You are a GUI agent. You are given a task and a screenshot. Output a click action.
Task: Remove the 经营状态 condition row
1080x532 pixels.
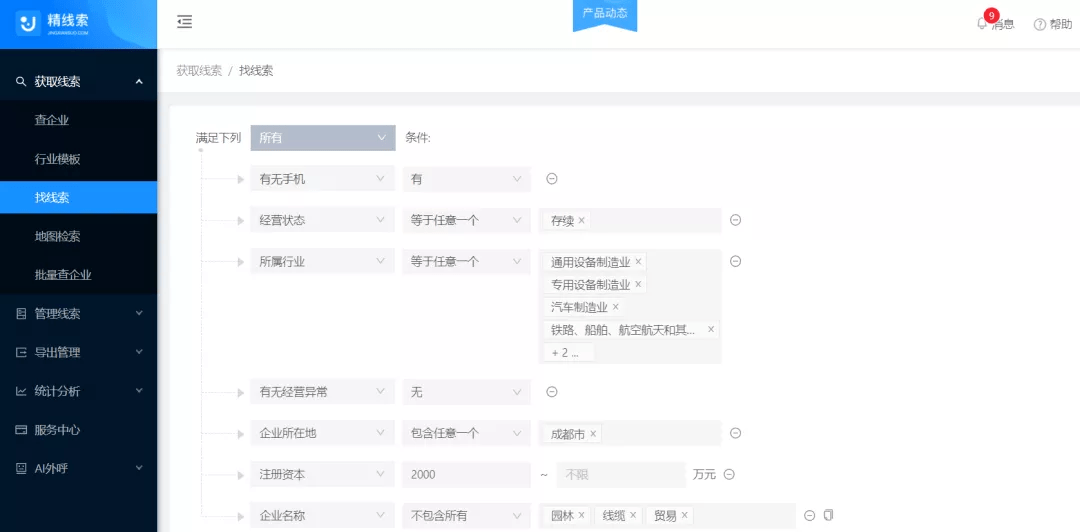tap(735, 220)
